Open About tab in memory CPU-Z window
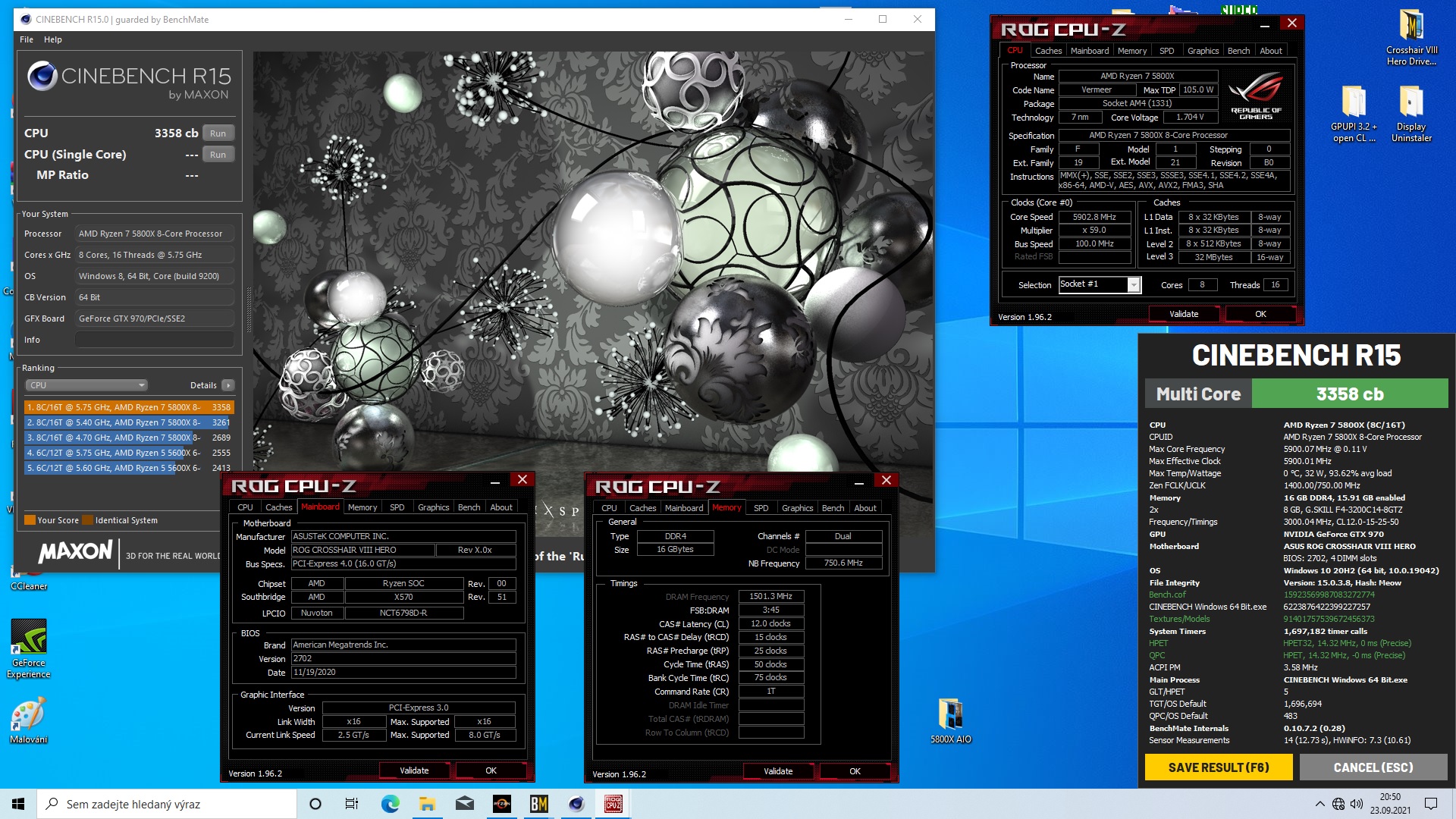Screen dimensions: 1456x819 [x=864, y=508]
